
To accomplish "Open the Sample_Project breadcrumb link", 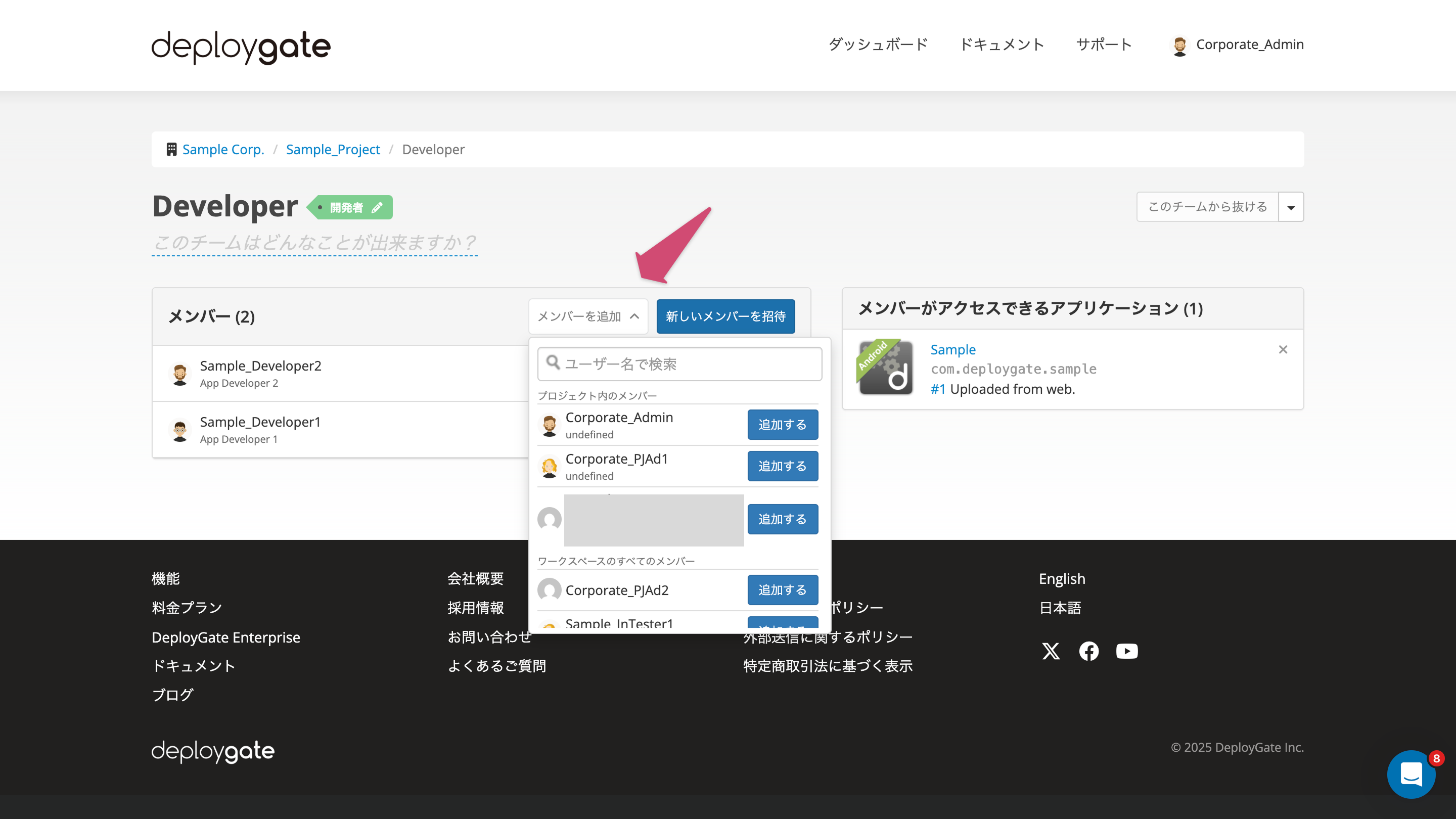I will (333, 149).
